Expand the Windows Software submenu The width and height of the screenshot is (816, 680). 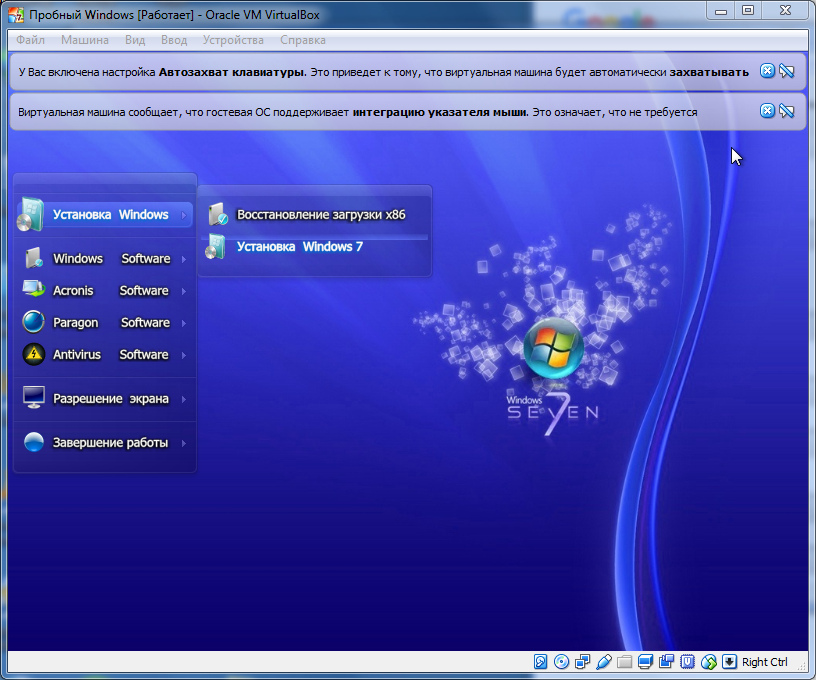[185, 258]
